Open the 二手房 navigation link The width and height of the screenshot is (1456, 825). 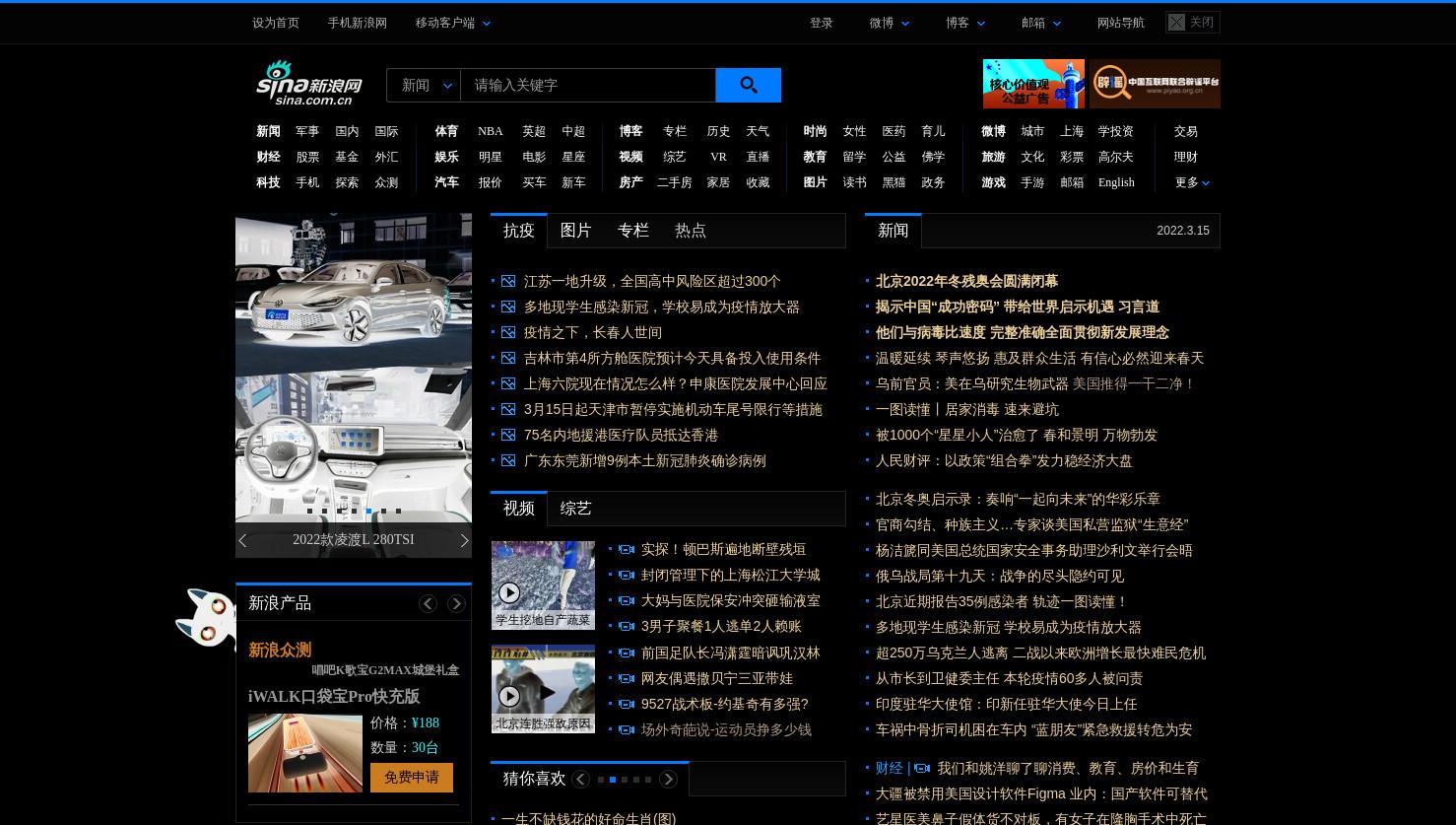point(675,182)
